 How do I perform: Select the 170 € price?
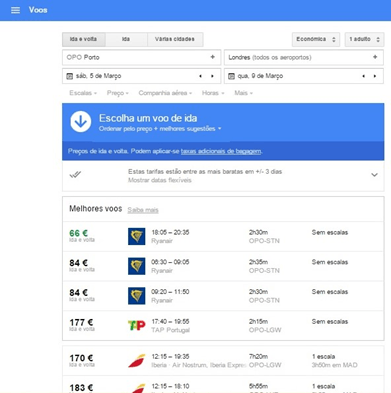pyautogui.click(x=81, y=358)
